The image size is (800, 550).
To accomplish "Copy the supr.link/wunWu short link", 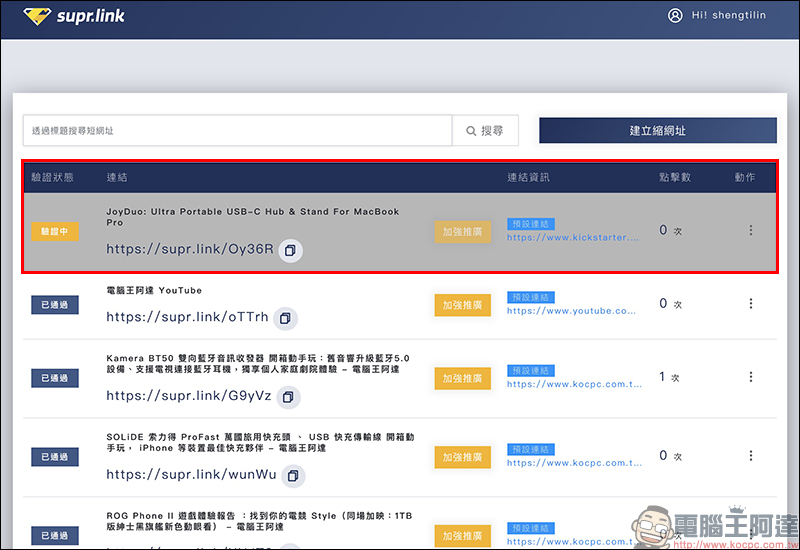I will pyautogui.click(x=293, y=476).
